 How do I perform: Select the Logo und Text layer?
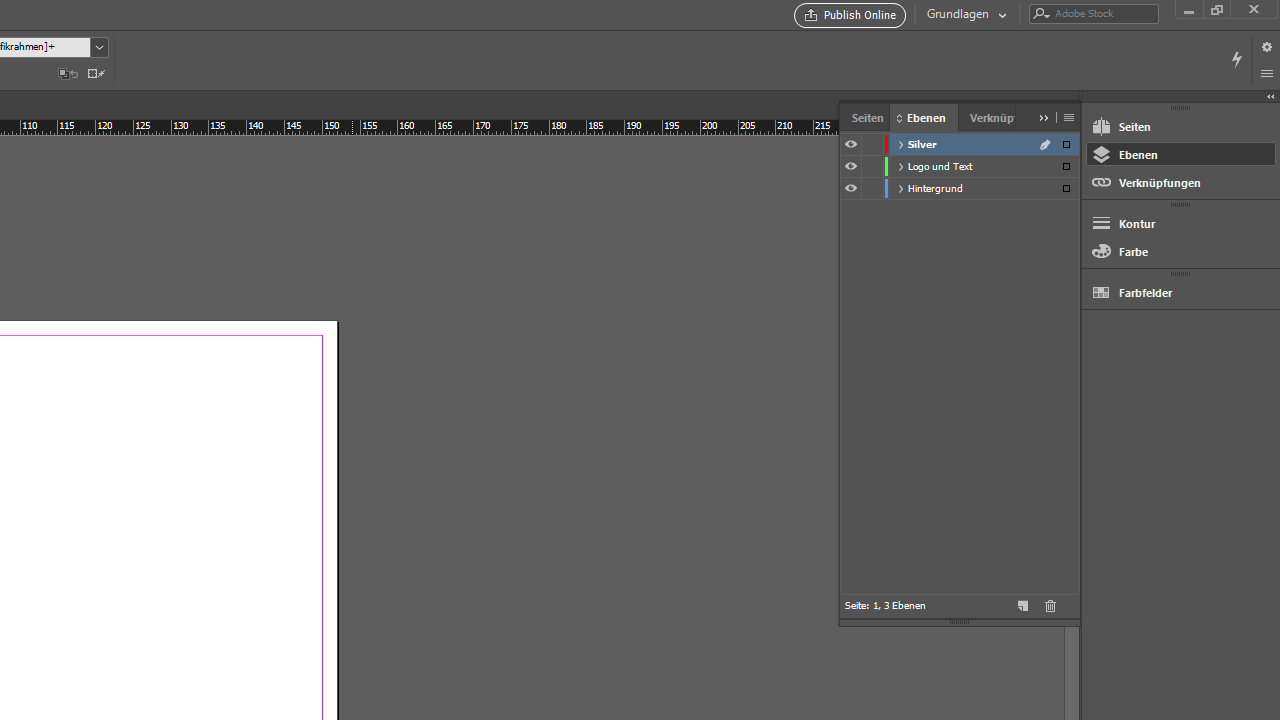[x=940, y=167]
